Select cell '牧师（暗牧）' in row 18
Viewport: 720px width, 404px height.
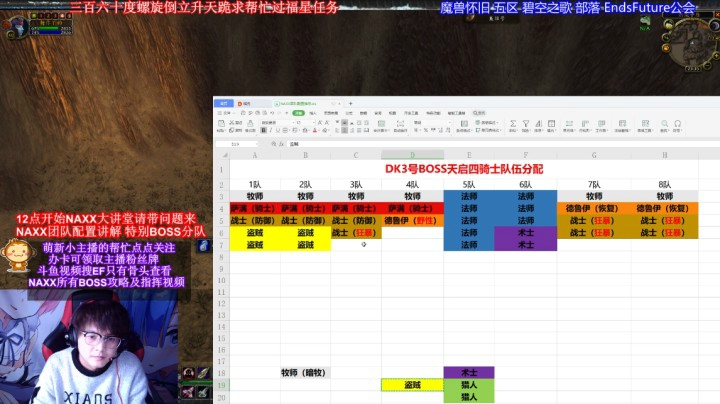pyautogui.click(x=305, y=373)
